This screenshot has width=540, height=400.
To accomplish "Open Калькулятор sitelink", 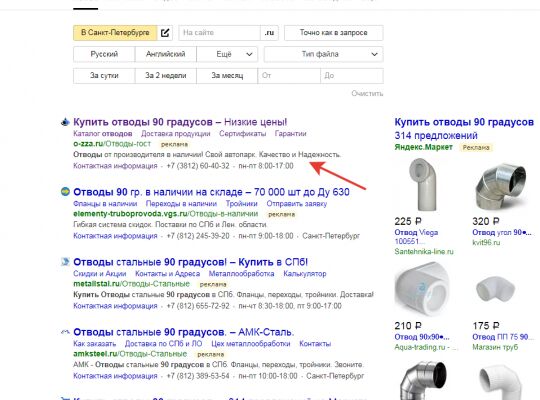I will tap(305, 274).
